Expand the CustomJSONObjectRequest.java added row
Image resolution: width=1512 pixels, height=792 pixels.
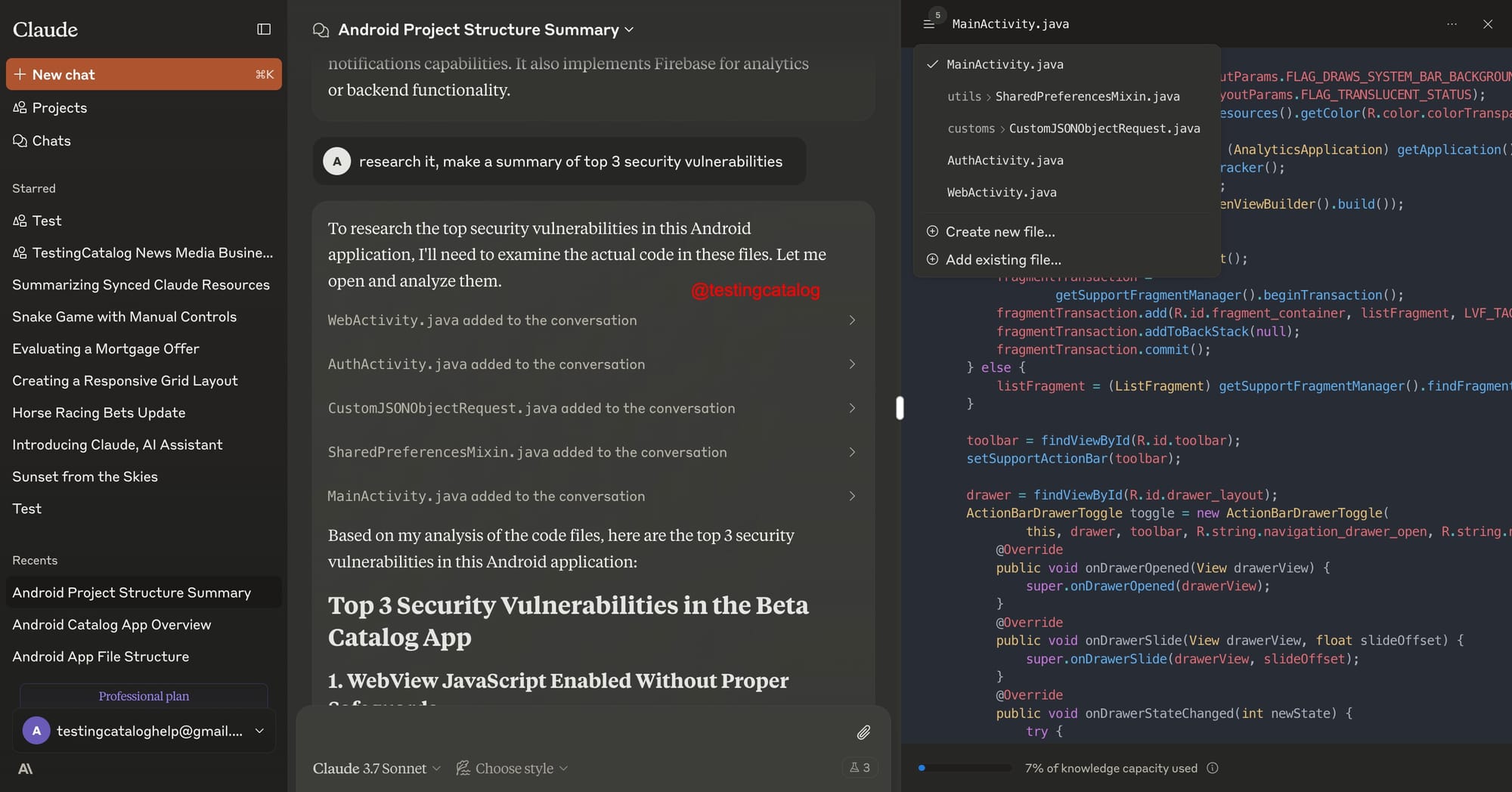tap(593, 408)
